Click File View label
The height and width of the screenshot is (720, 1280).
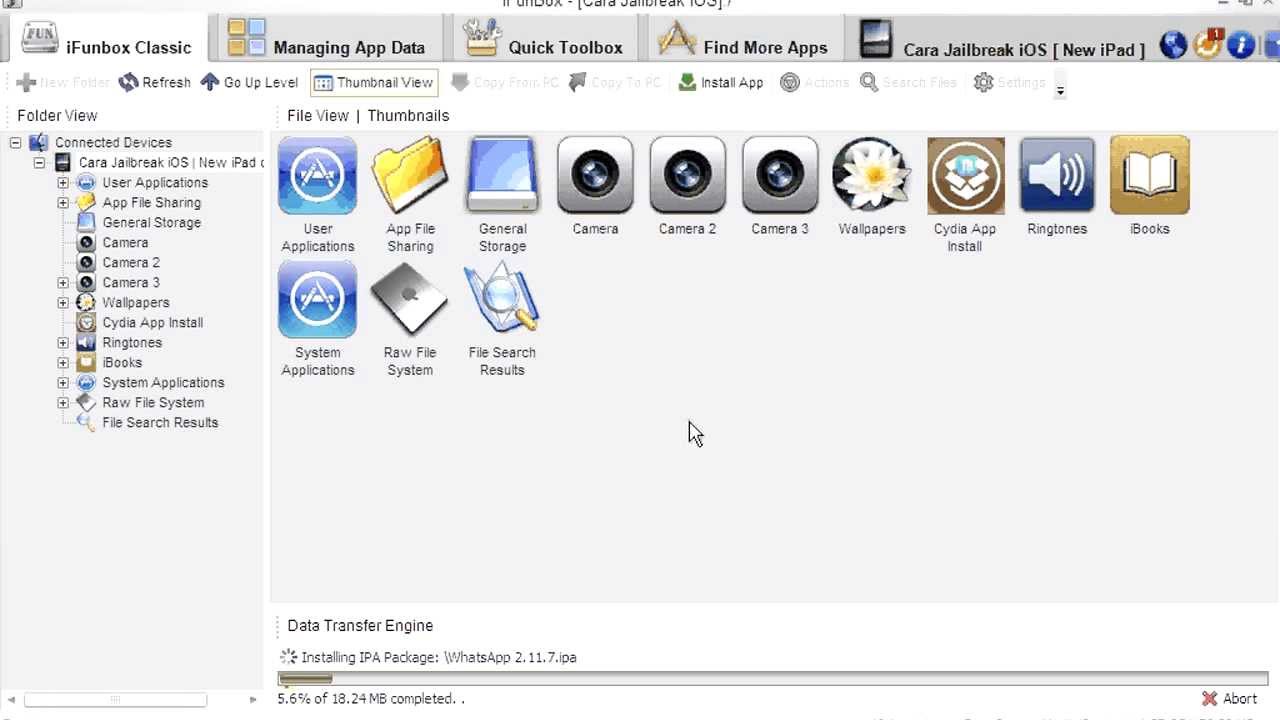pos(317,115)
